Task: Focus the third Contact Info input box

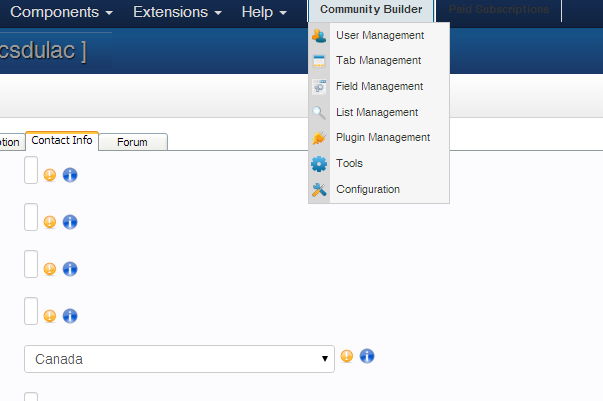Action: pos(31,264)
